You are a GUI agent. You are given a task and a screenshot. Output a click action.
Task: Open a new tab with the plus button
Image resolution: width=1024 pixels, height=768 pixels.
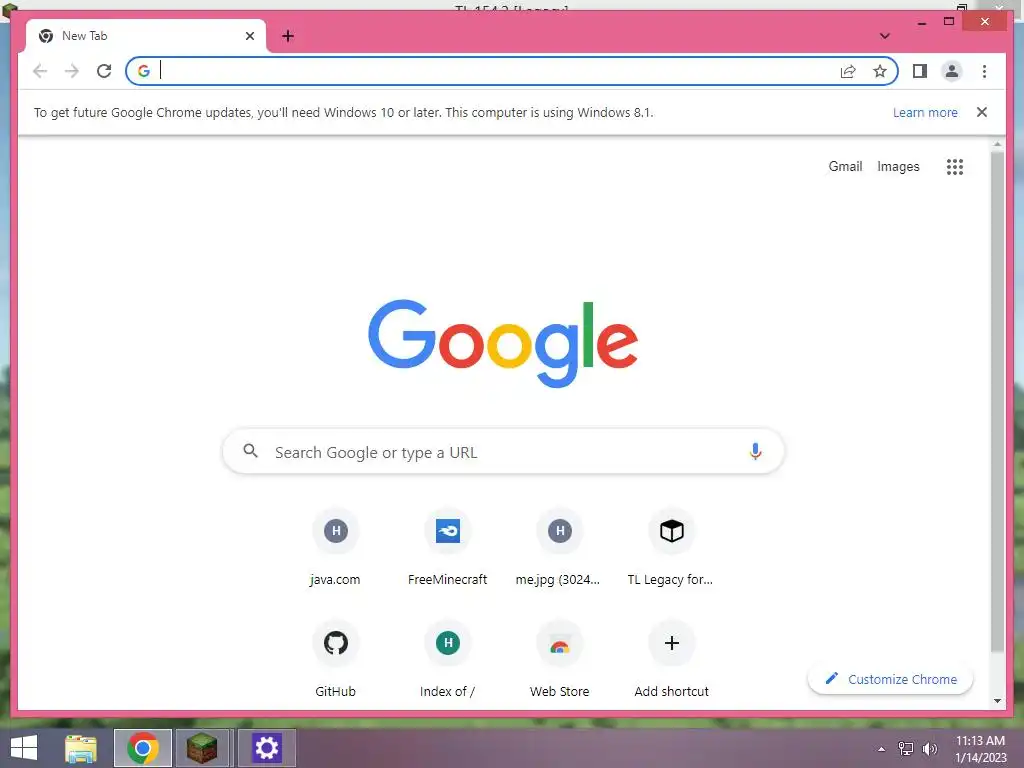point(288,36)
